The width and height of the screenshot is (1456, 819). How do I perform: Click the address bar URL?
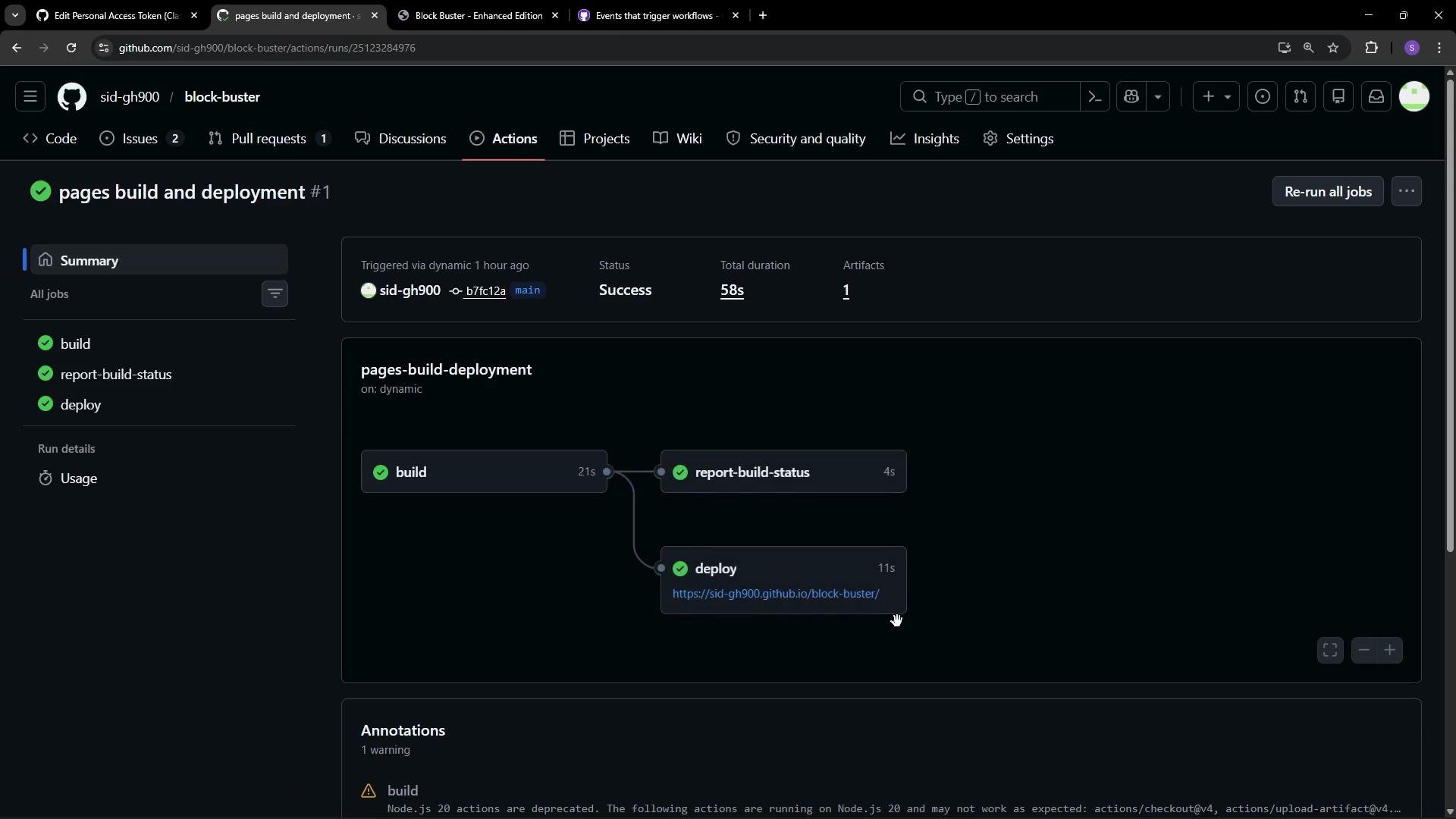point(266,48)
